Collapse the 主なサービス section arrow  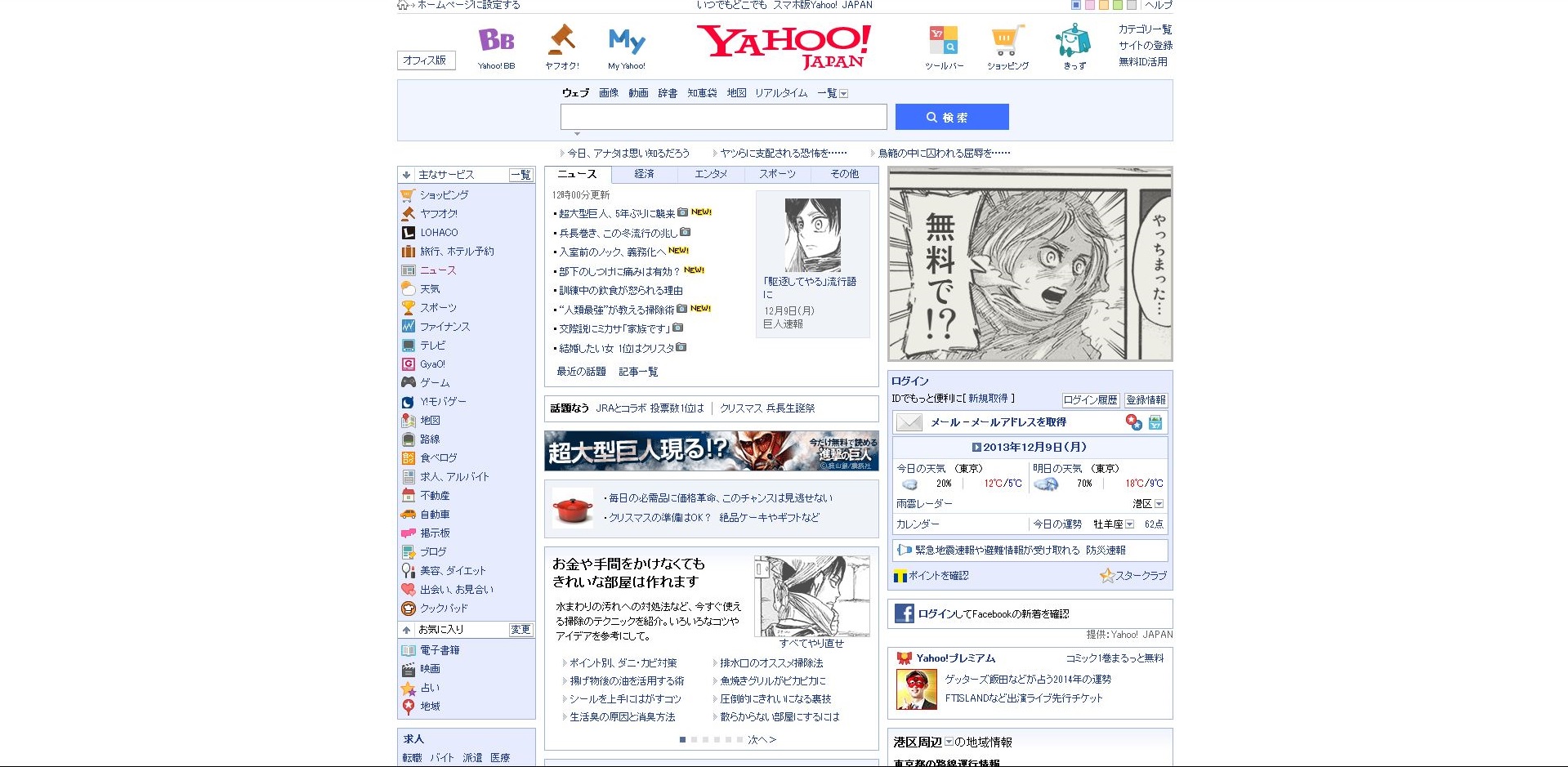pos(406,175)
